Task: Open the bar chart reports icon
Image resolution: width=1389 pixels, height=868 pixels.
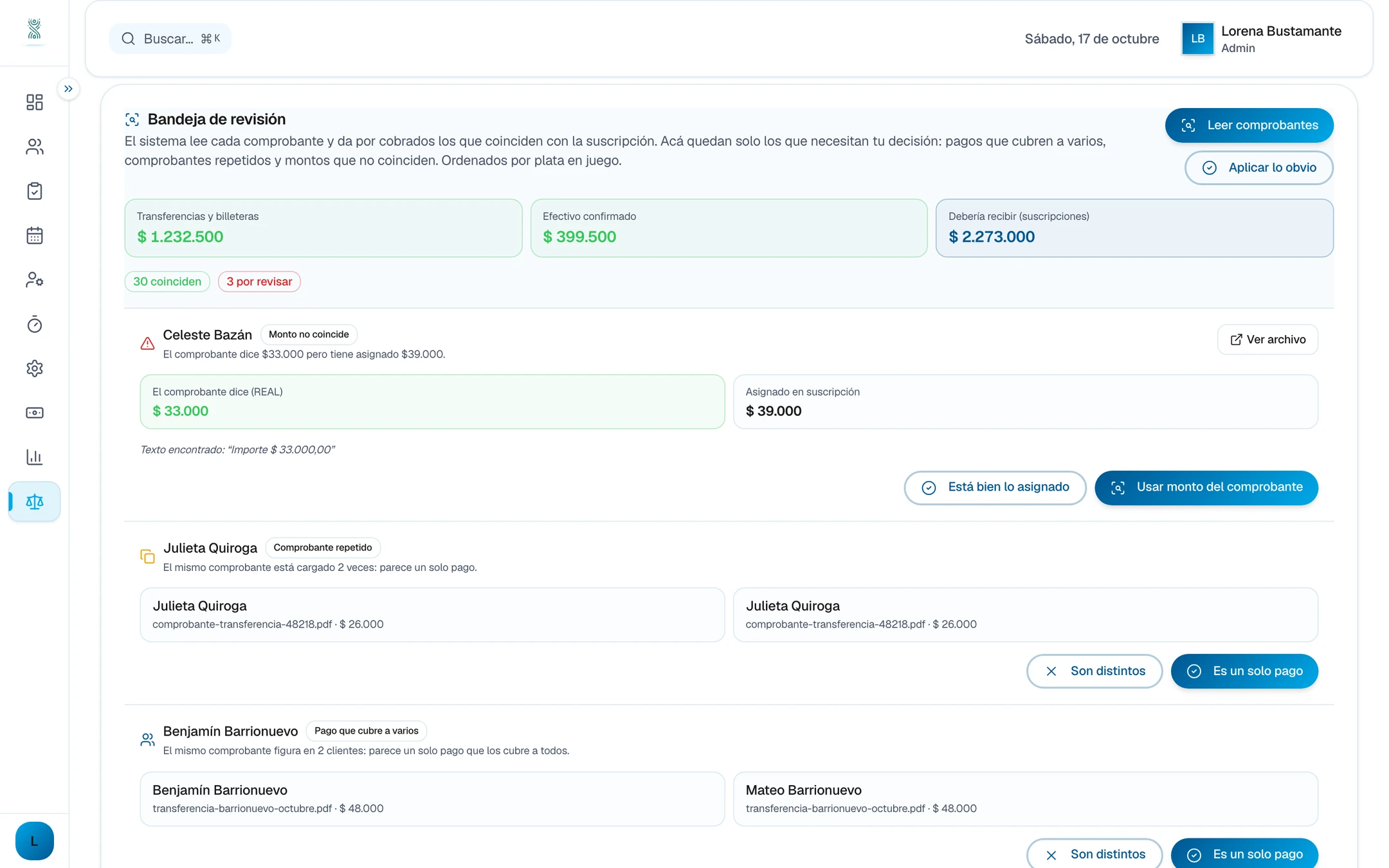Action: [x=35, y=457]
